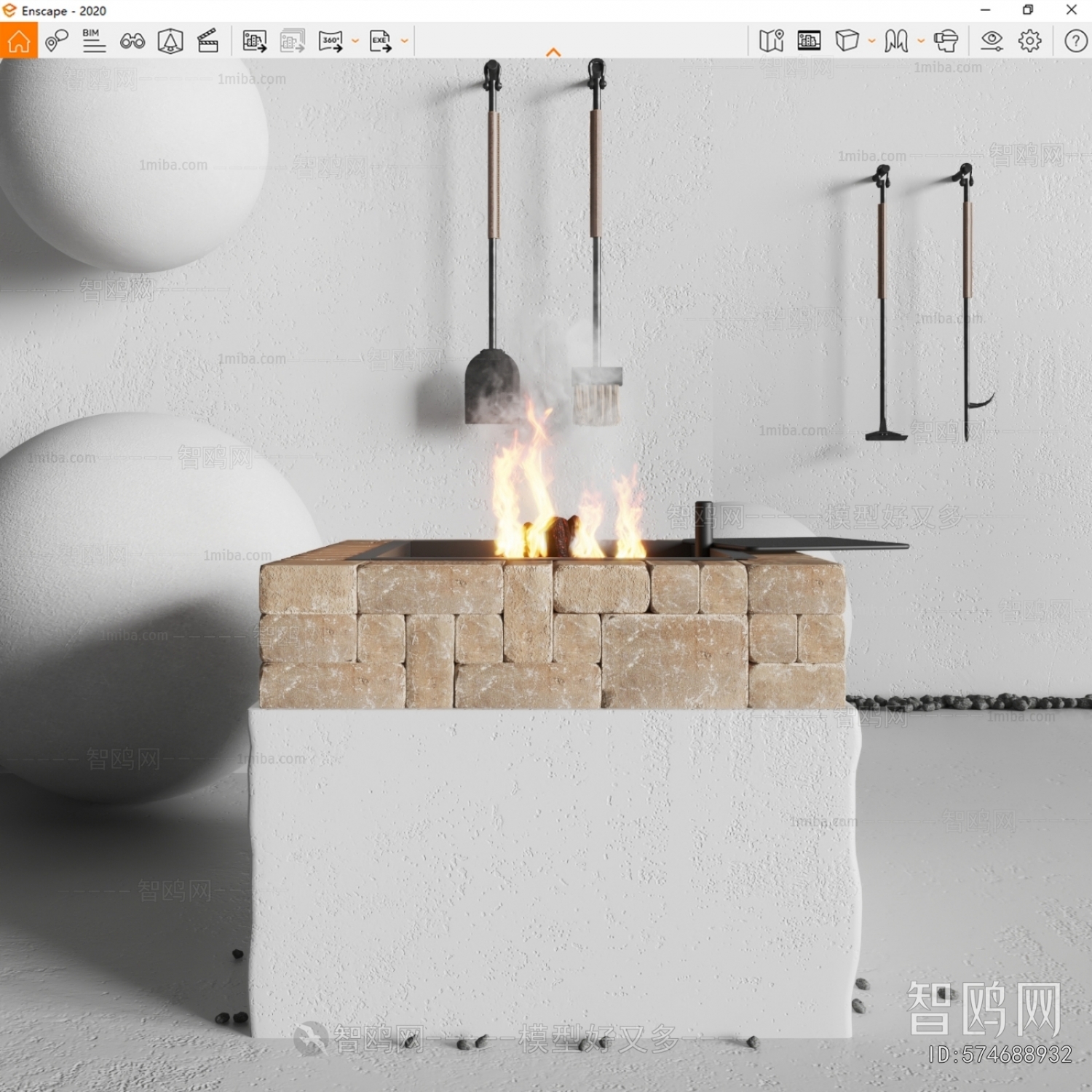Open the general settings gear icon
Screen dimensions: 1092x1092
click(x=1029, y=41)
